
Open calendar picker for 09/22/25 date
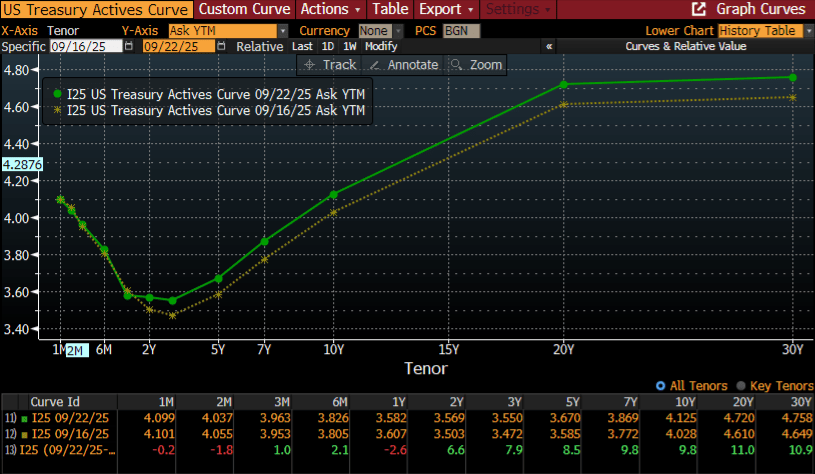tap(221, 47)
